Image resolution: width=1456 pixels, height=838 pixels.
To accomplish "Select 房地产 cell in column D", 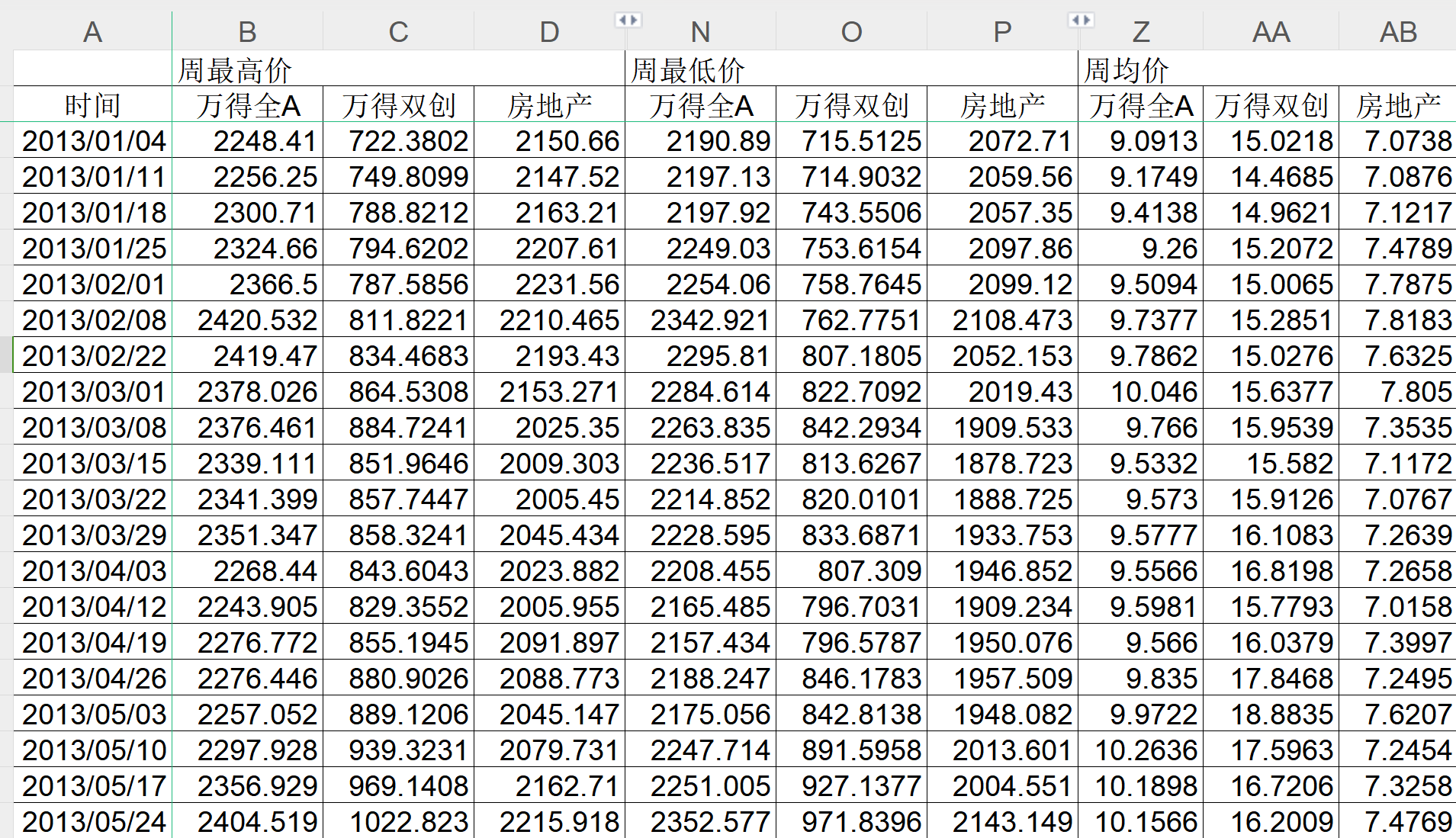I will coord(549,104).
